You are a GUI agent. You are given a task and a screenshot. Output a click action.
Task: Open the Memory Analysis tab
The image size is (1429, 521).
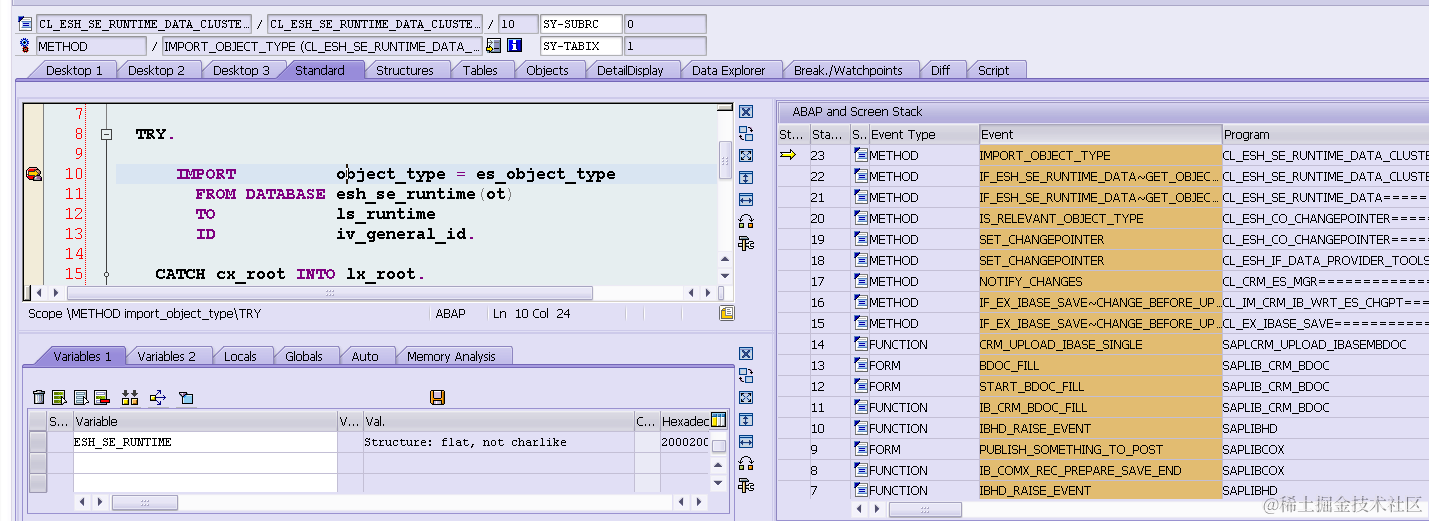(x=451, y=356)
